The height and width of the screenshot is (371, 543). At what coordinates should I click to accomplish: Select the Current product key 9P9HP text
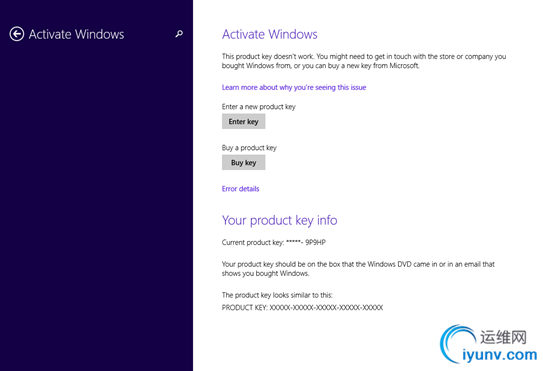tap(274, 242)
